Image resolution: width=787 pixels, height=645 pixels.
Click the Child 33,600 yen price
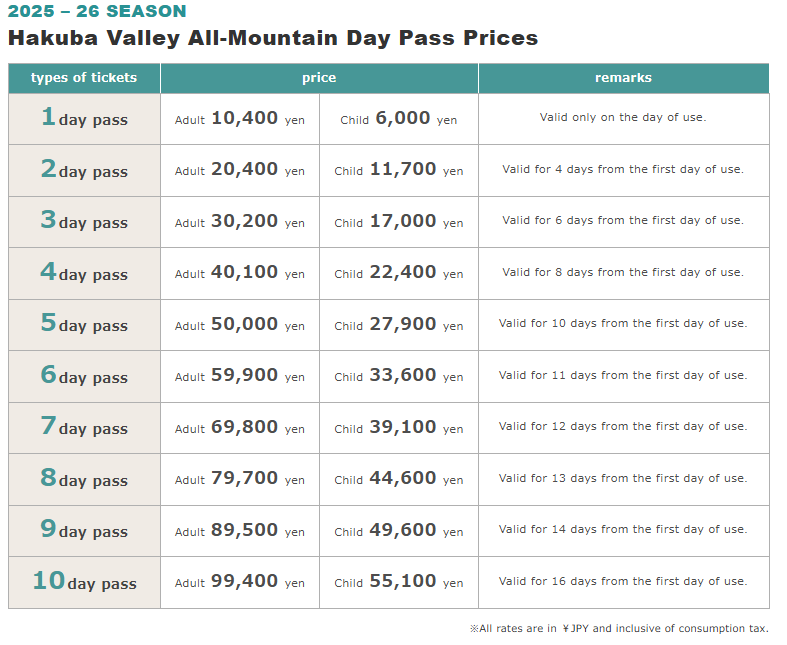click(398, 376)
